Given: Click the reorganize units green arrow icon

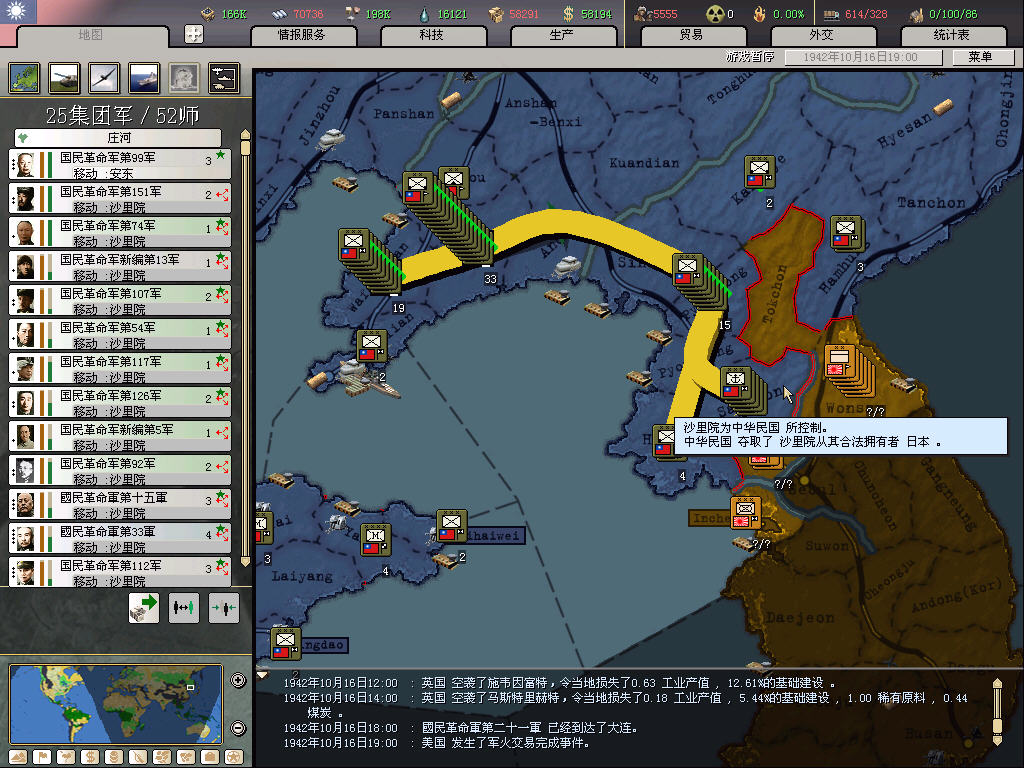Looking at the screenshot, I should point(144,608).
